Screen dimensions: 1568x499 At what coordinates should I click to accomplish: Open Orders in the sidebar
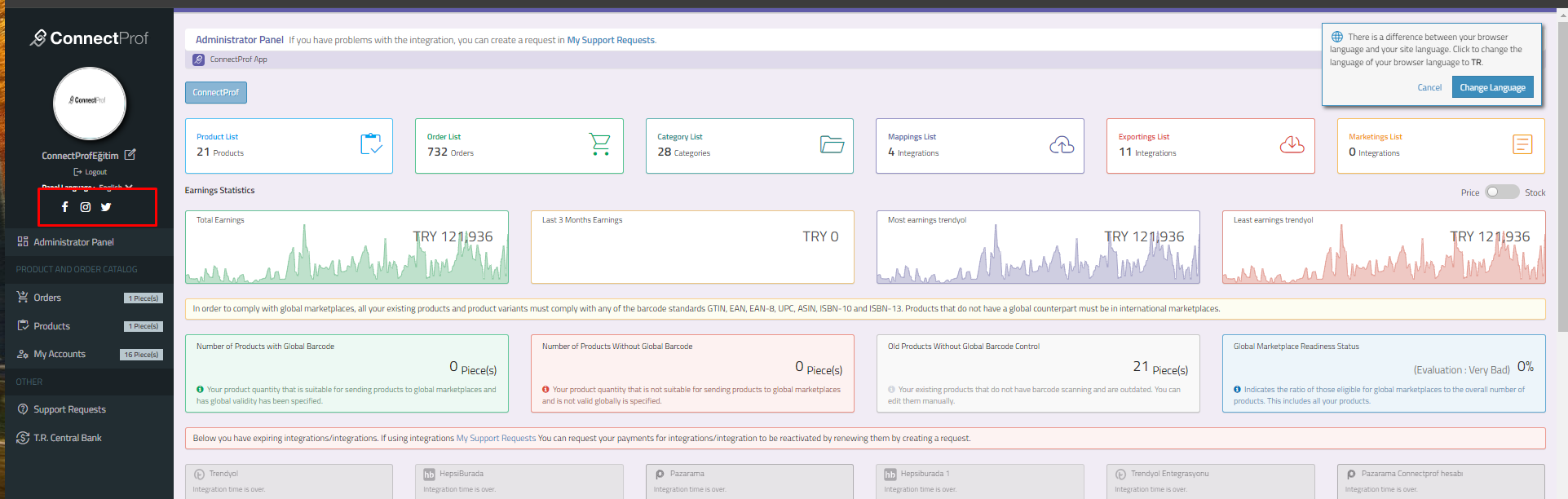(47, 298)
